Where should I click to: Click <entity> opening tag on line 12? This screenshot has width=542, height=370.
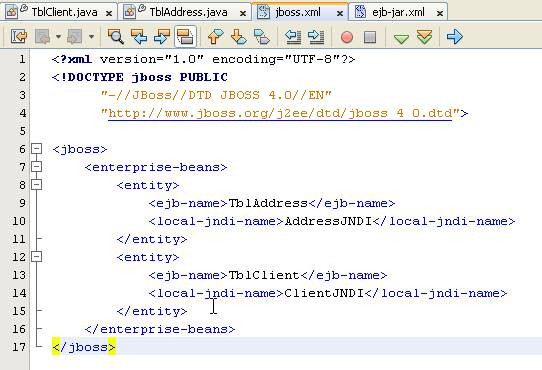pyautogui.click(x=148, y=257)
